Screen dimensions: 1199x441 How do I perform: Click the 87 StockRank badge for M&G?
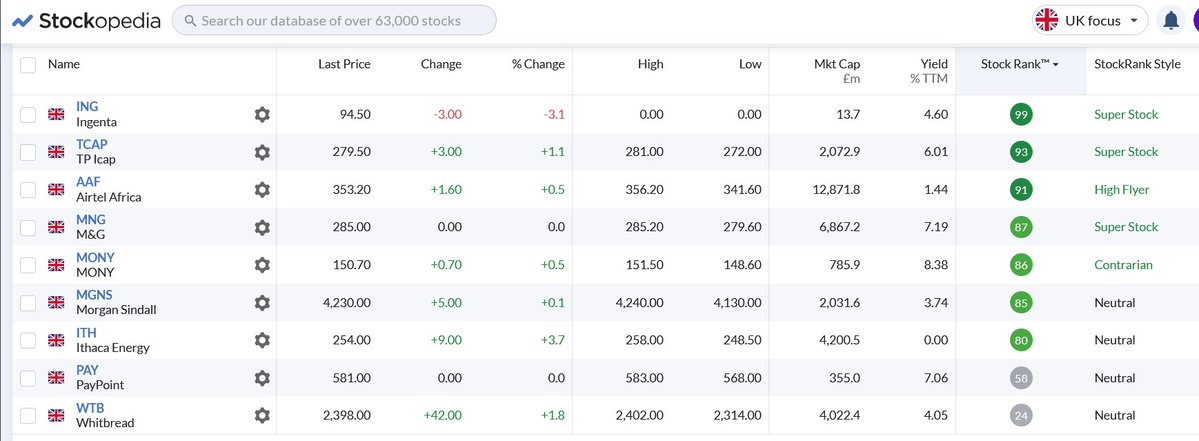click(x=1021, y=227)
